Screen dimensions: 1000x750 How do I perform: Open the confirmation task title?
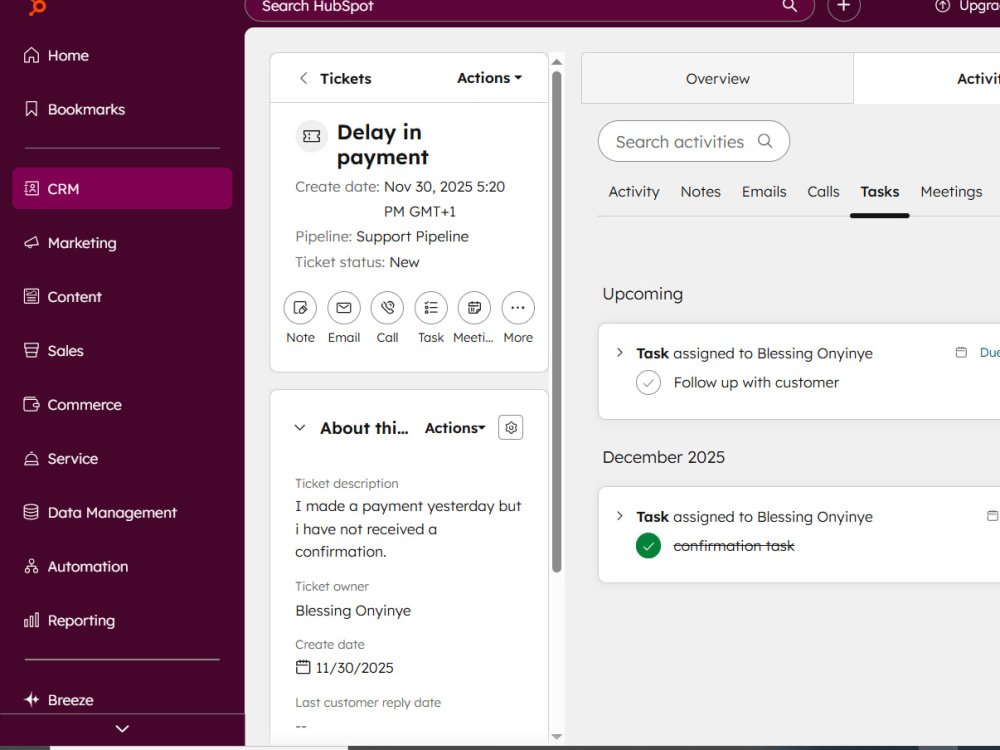click(734, 546)
